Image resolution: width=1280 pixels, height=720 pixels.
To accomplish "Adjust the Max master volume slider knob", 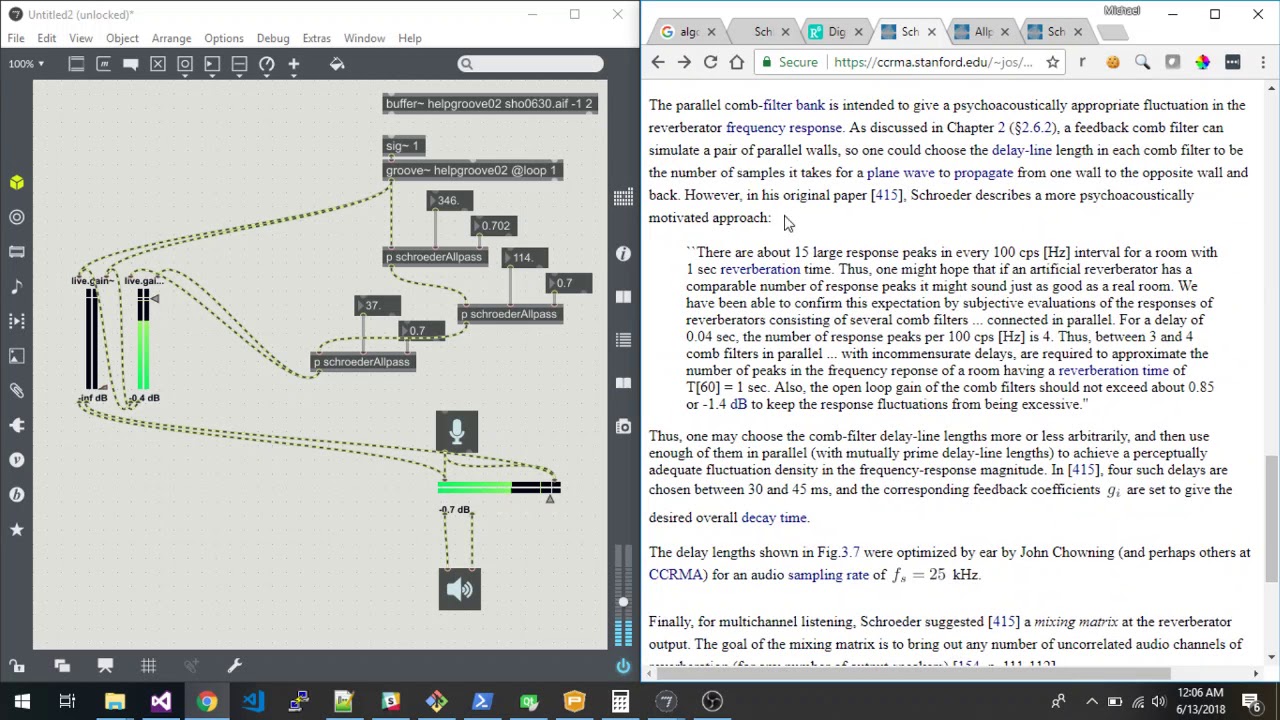I will pyautogui.click(x=623, y=602).
